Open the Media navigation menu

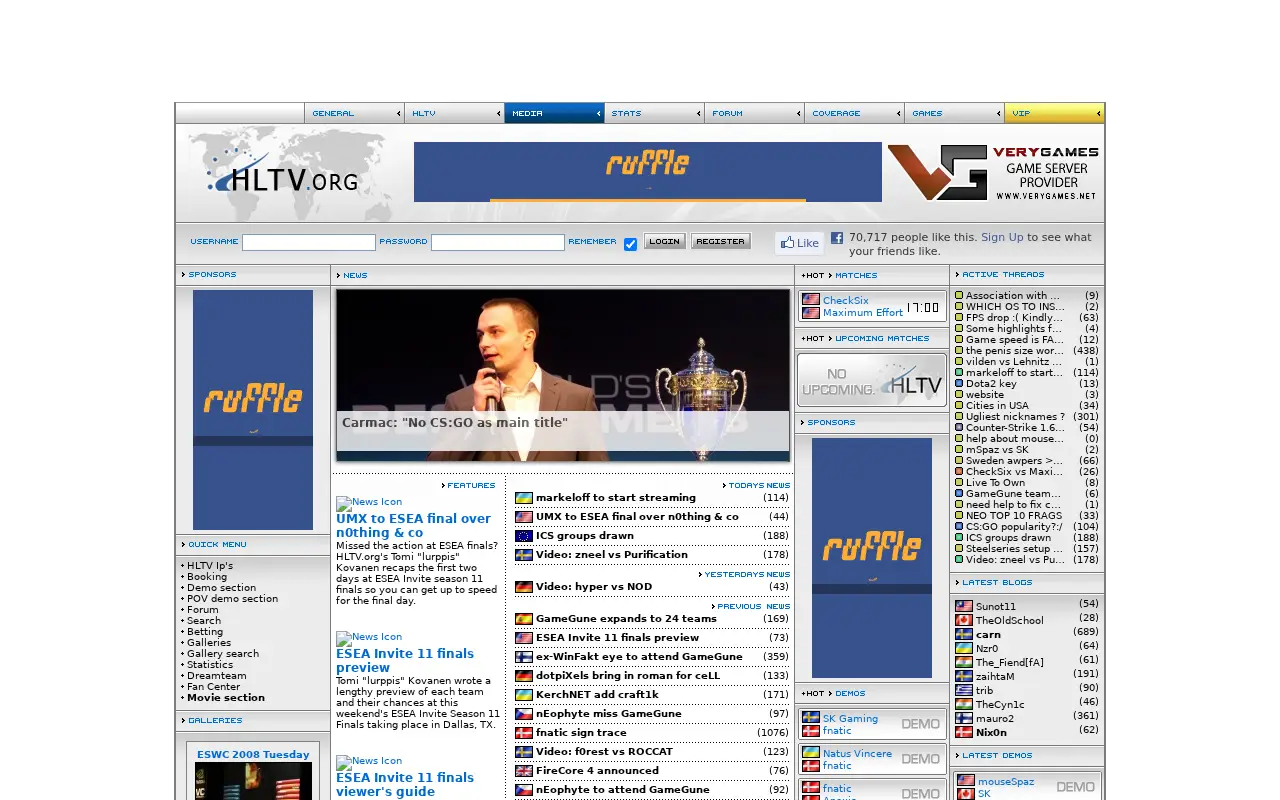tap(555, 113)
